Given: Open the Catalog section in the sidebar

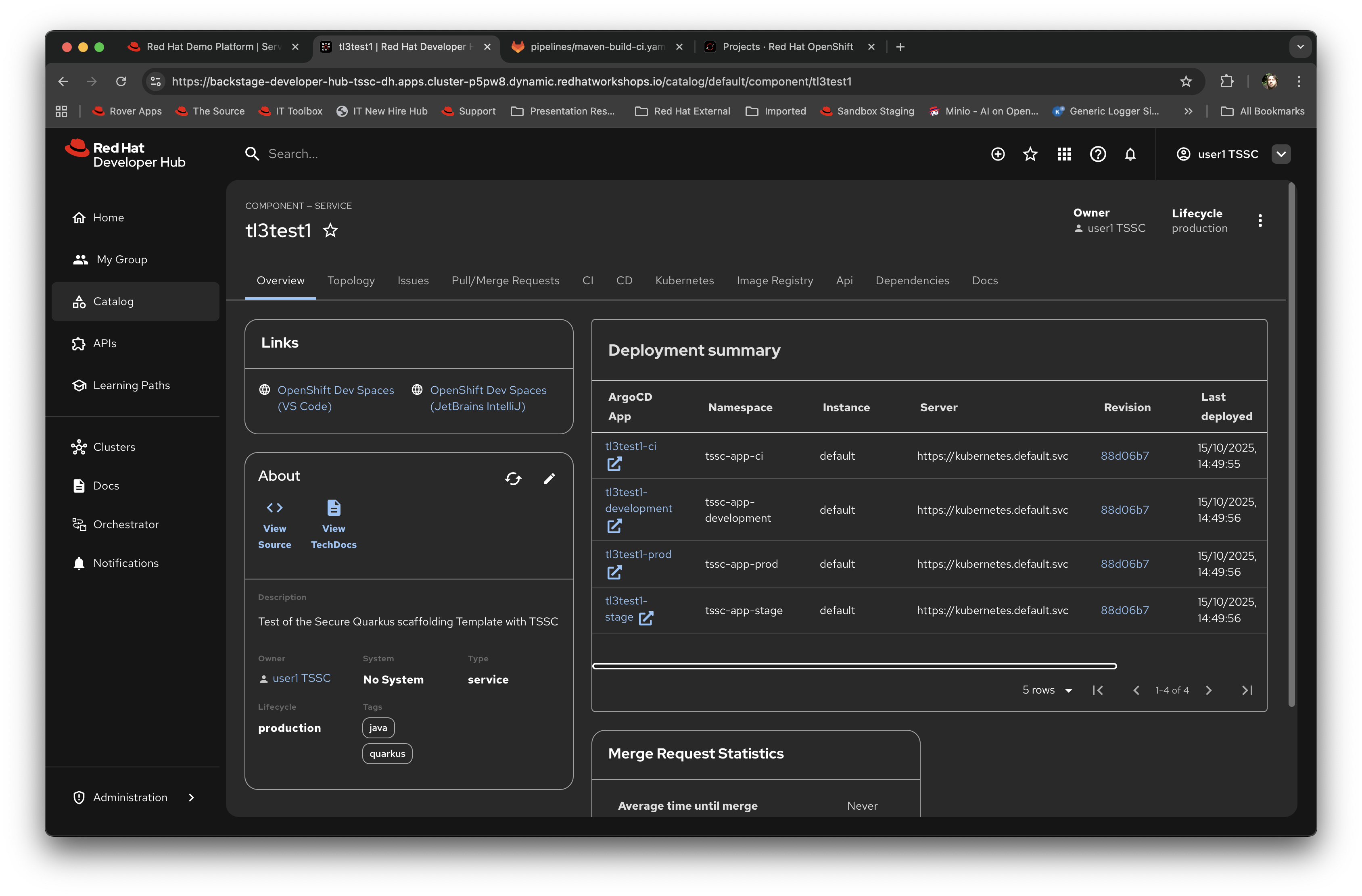Looking at the screenshot, I should click(x=113, y=302).
